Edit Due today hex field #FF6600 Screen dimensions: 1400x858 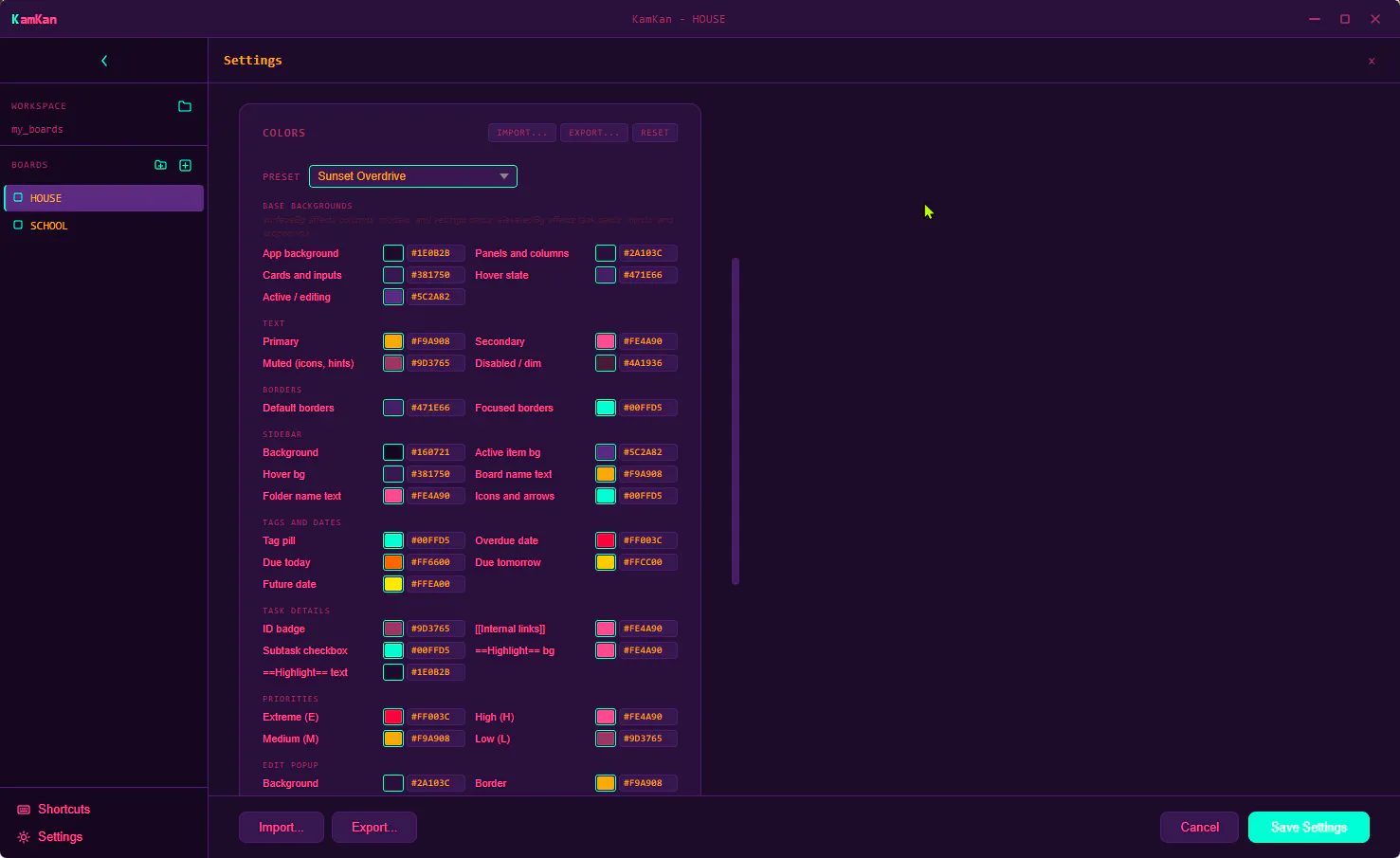(x=436, y=562)
